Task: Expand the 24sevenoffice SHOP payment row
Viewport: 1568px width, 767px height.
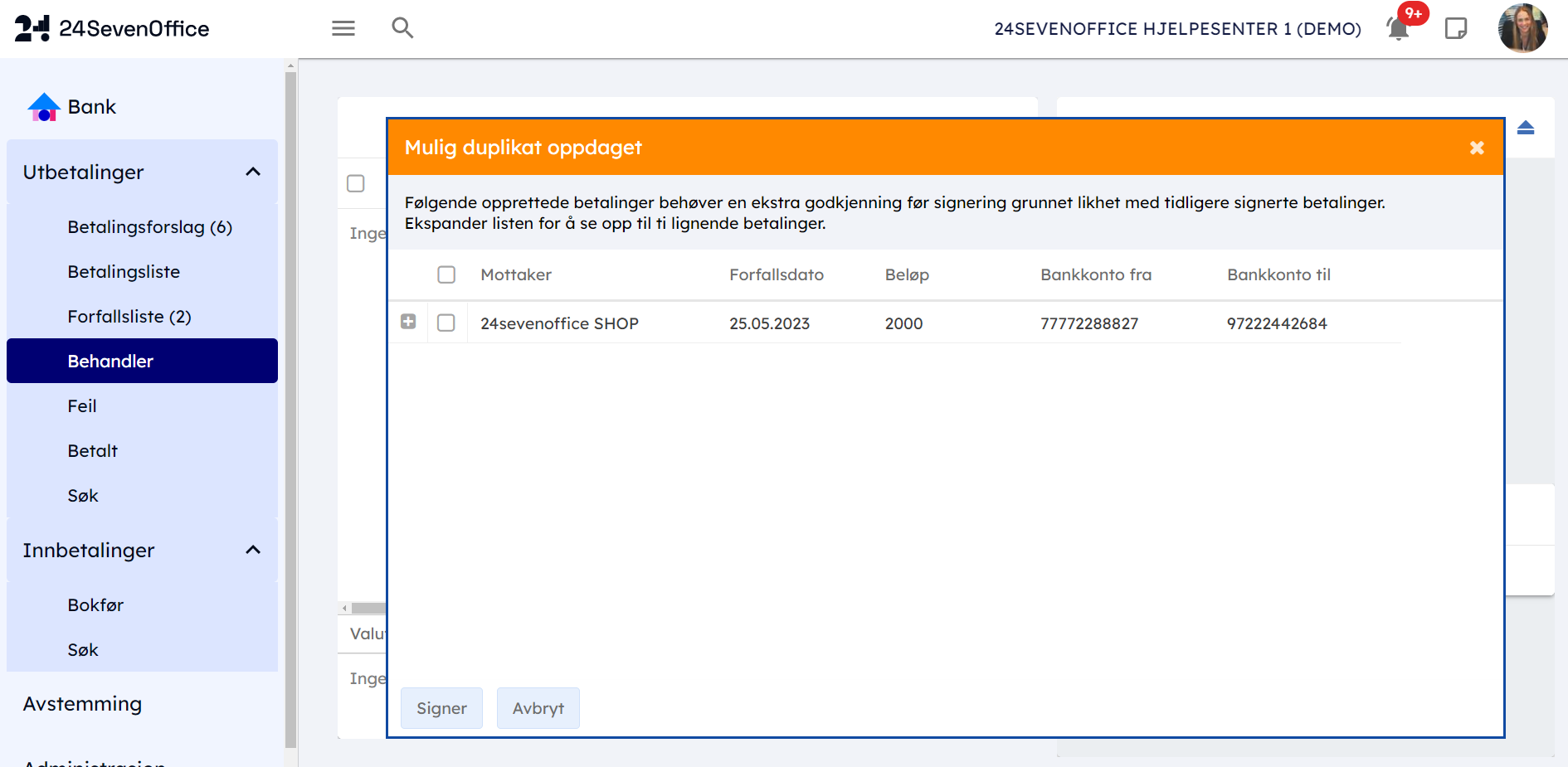Action: tap(408, 322)
